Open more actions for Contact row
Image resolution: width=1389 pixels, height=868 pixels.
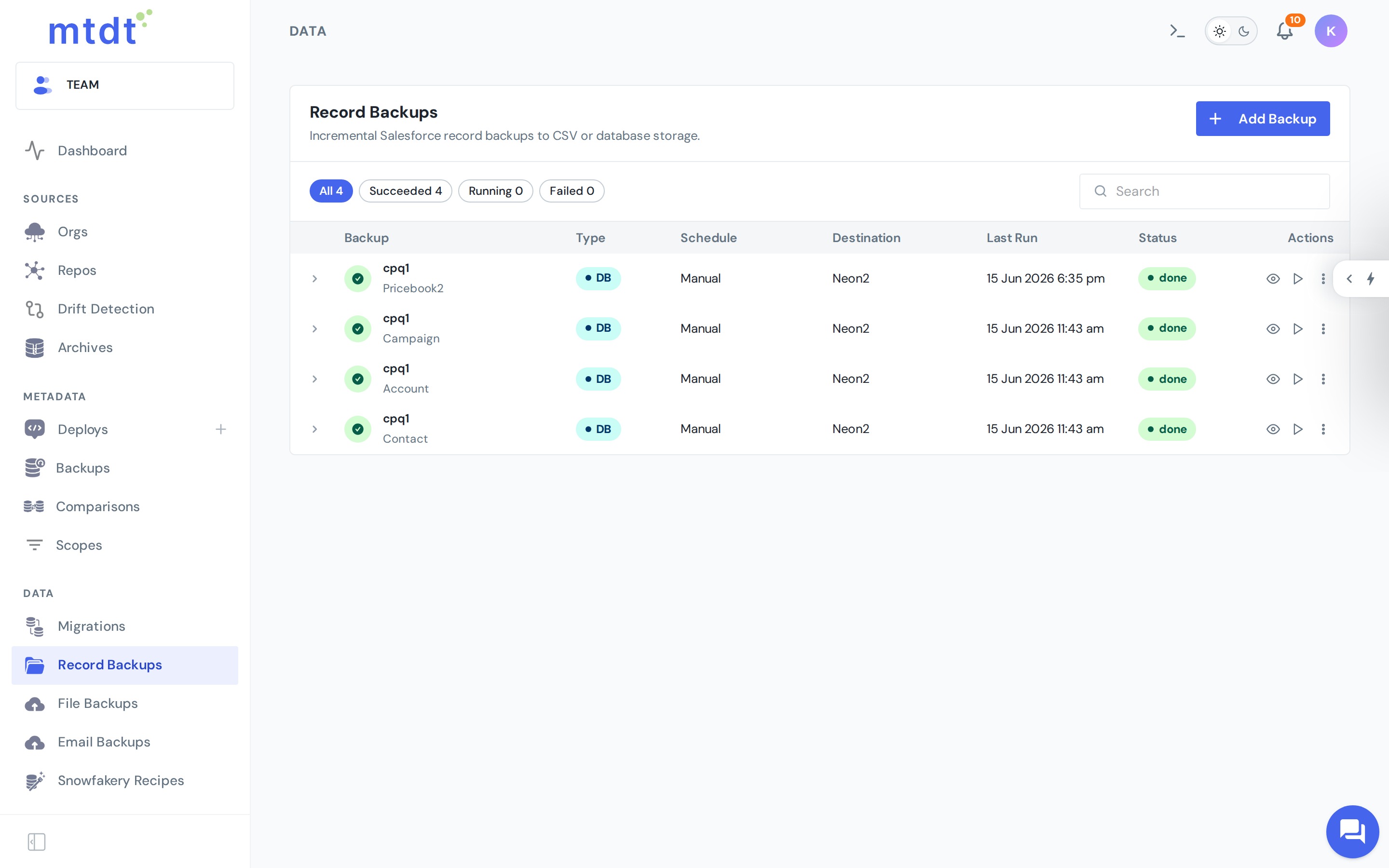click(1323, 429)
